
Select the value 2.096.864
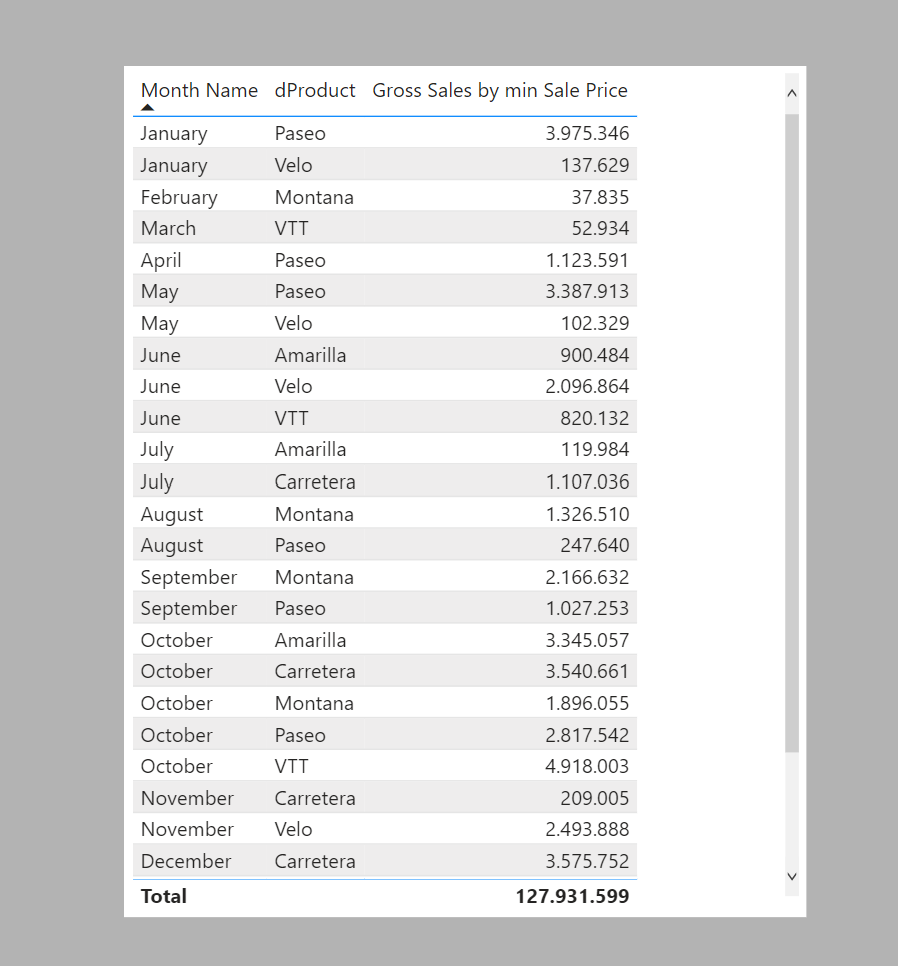tap(587, 386)
